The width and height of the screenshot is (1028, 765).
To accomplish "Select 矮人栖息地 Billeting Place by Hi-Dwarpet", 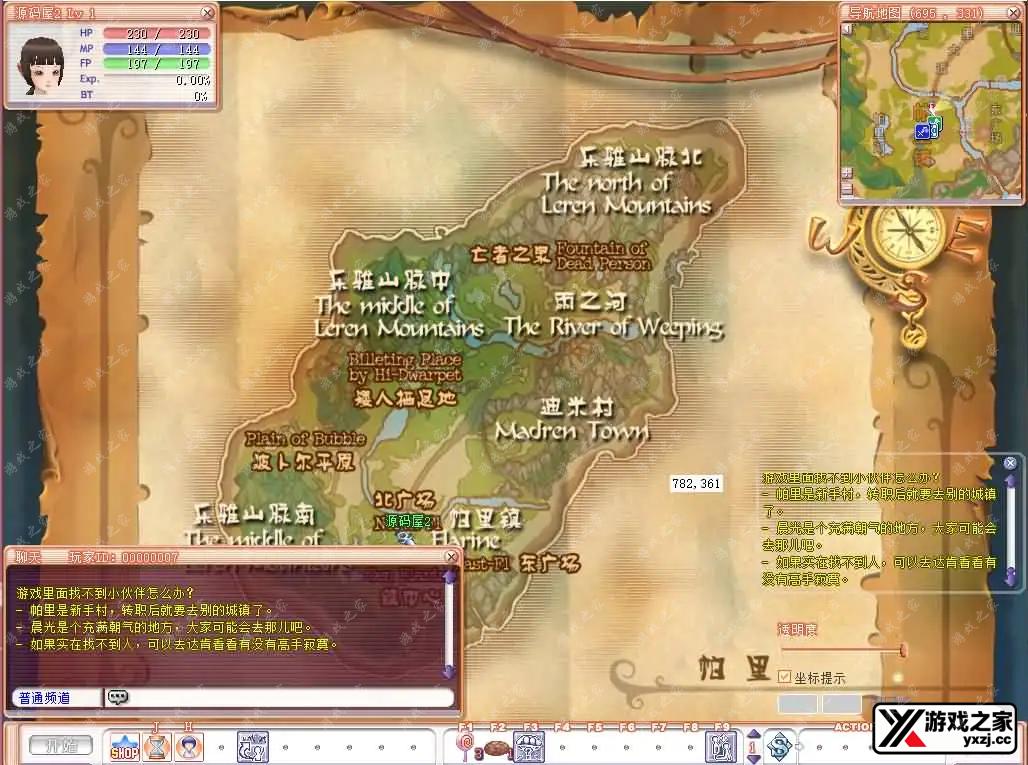I will (x=405, y=380).
